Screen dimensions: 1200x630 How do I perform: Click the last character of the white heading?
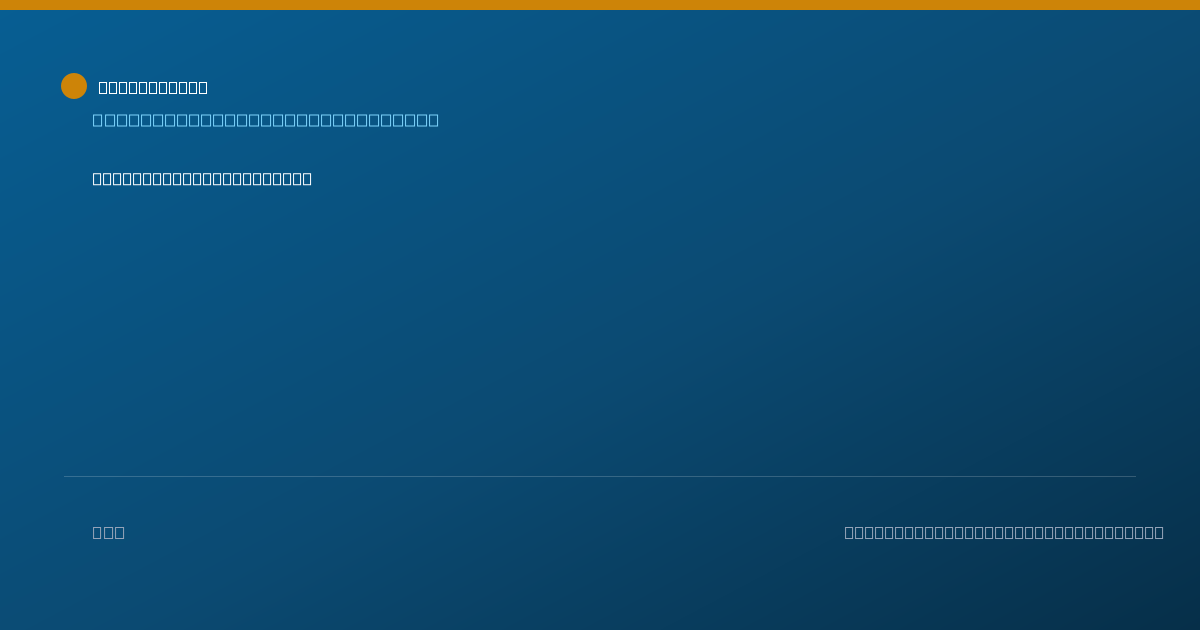(202, 87)
